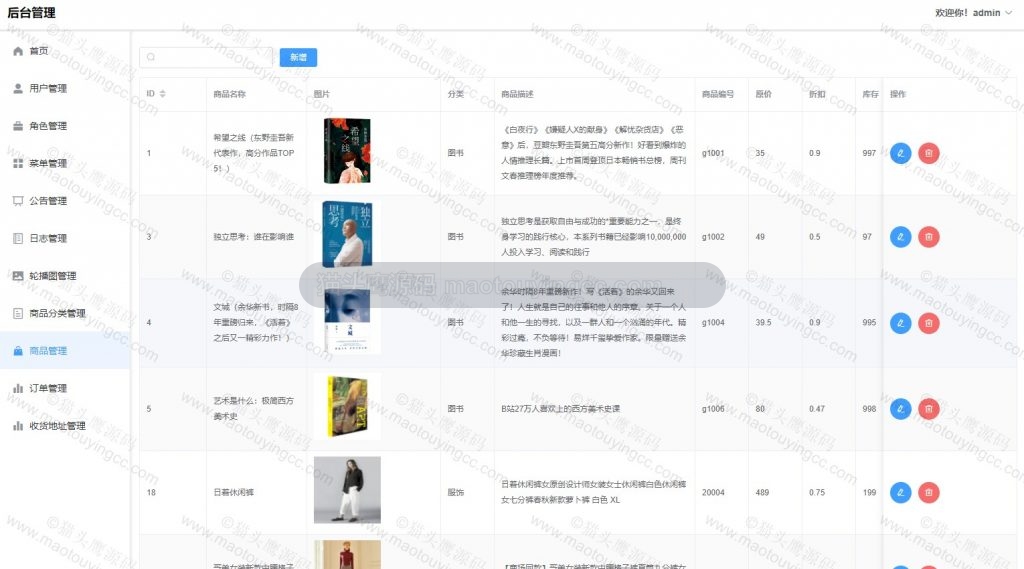Edit product g1006 艺术是什么
Viewport: 1024px width, 569px height.
tap(901, 409)
